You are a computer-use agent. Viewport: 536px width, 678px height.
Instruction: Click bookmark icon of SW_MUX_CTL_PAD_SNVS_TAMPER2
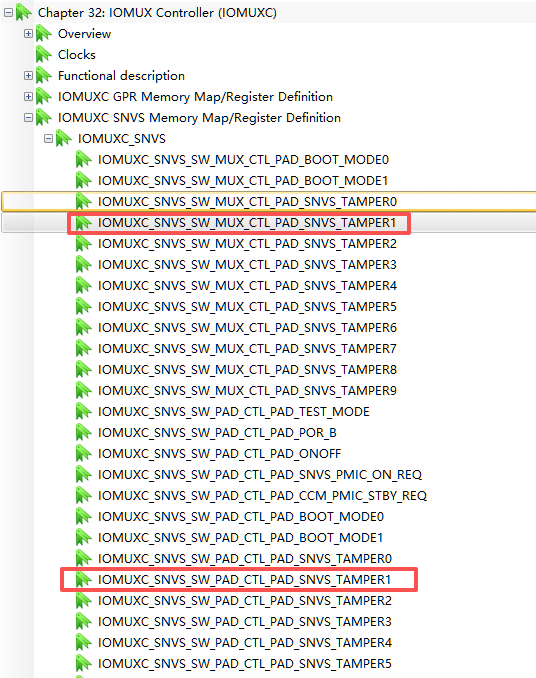tap(83, 243)
